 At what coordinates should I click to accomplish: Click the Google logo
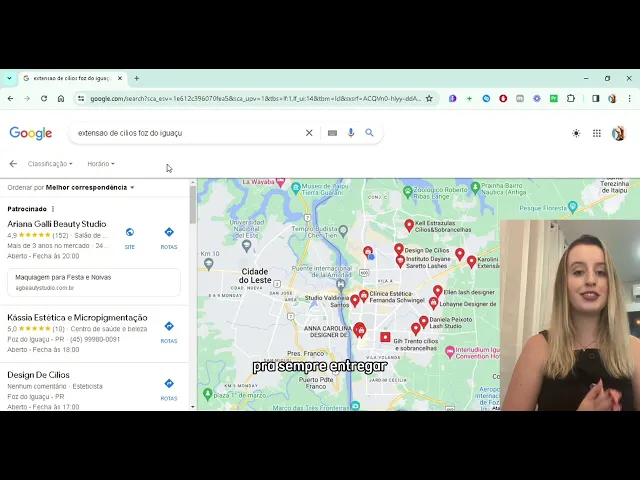pos(31,133)
